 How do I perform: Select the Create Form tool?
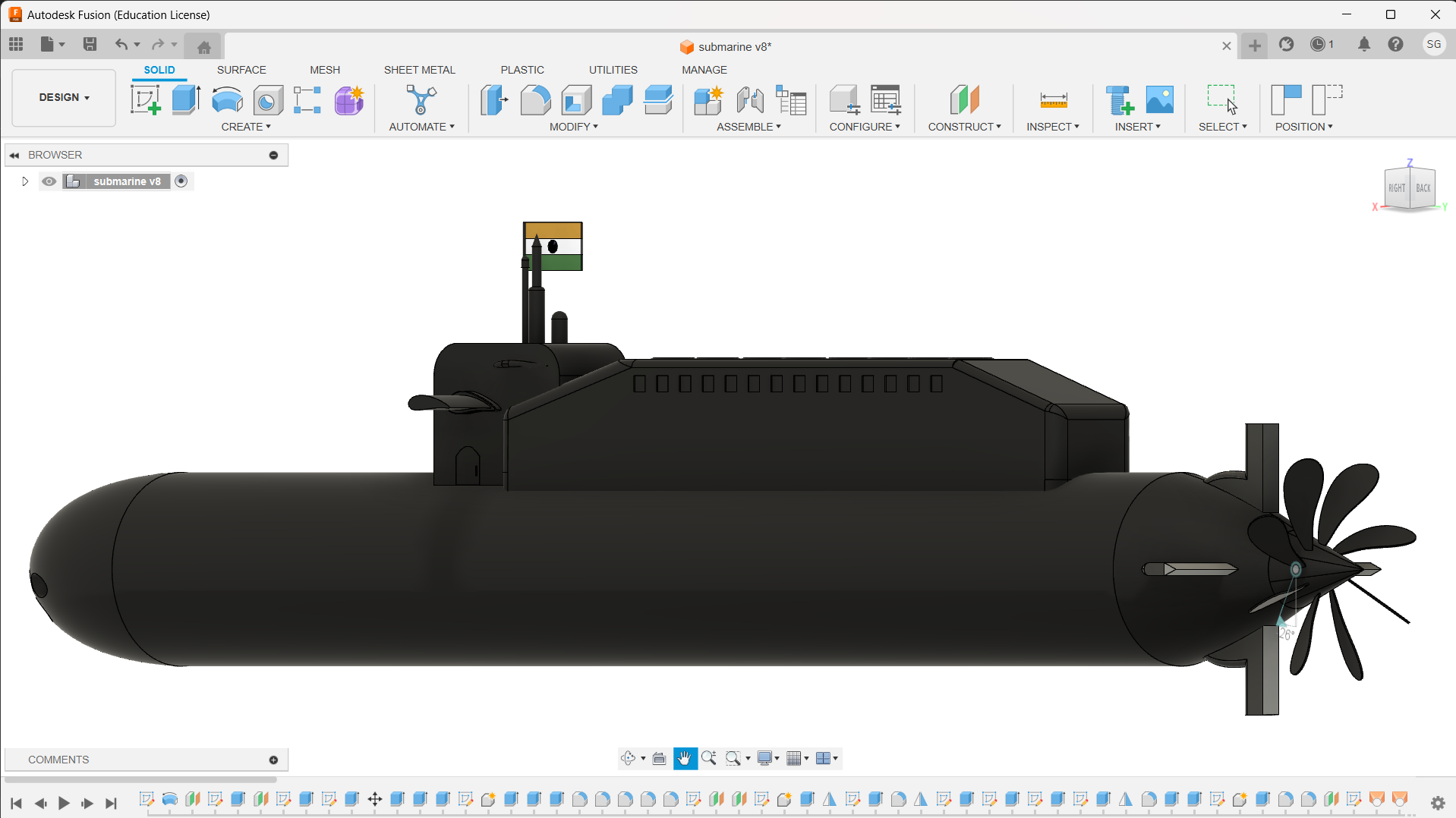pos(349,99)
